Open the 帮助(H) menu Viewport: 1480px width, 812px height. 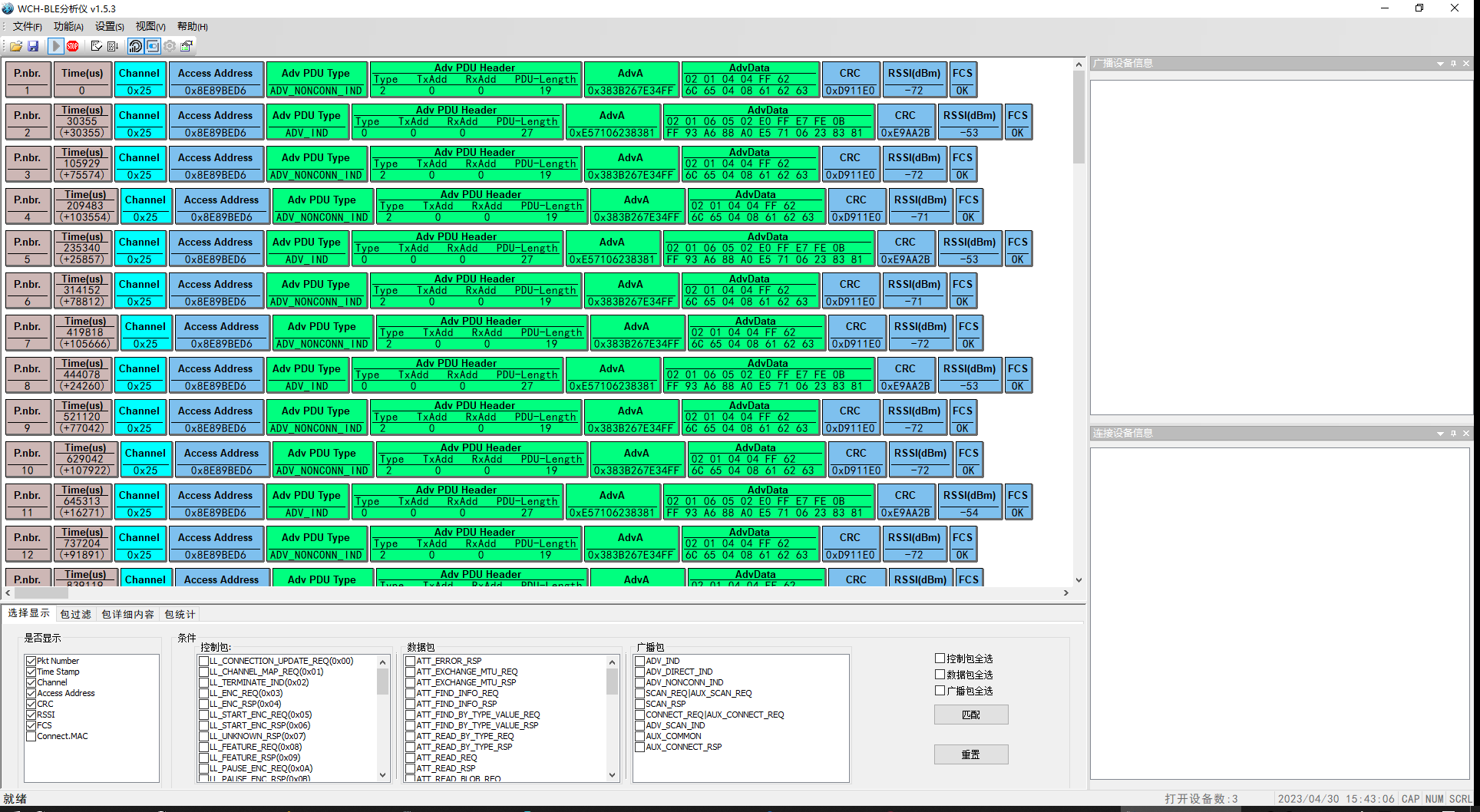(193, 26)
